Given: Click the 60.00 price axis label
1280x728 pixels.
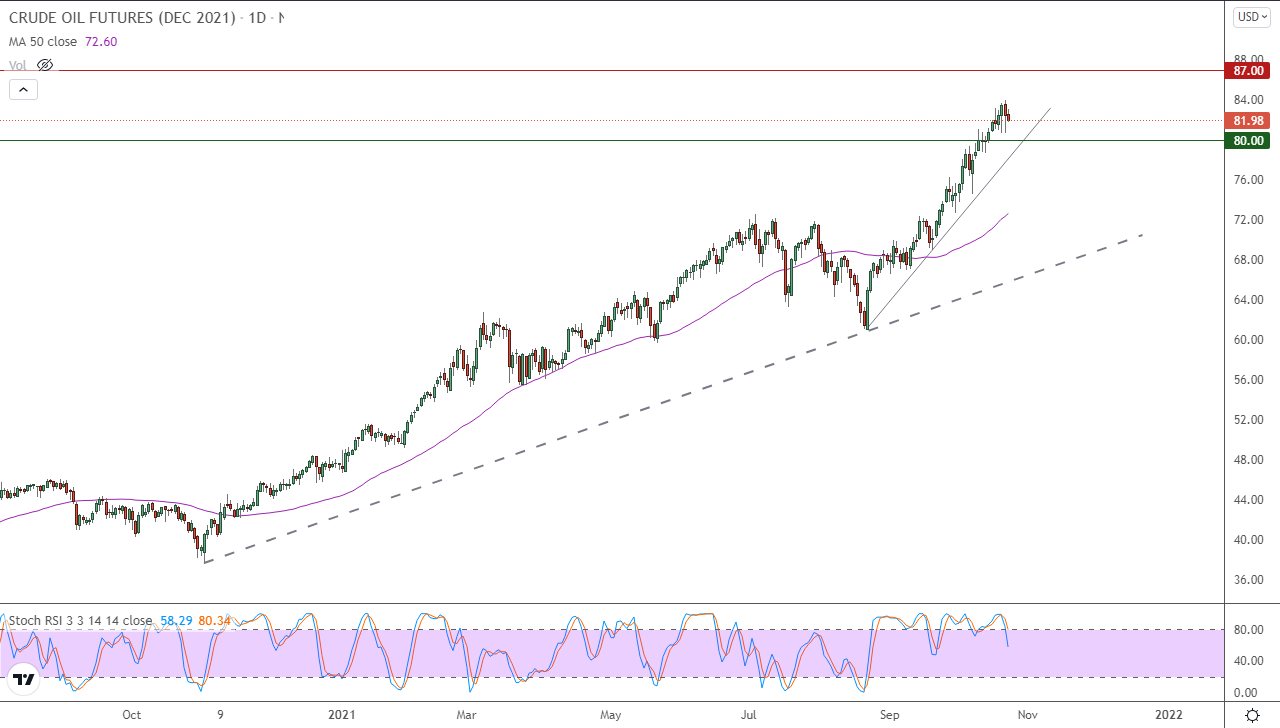Looking at the screenshot, I should click(x=1248, y=340).
